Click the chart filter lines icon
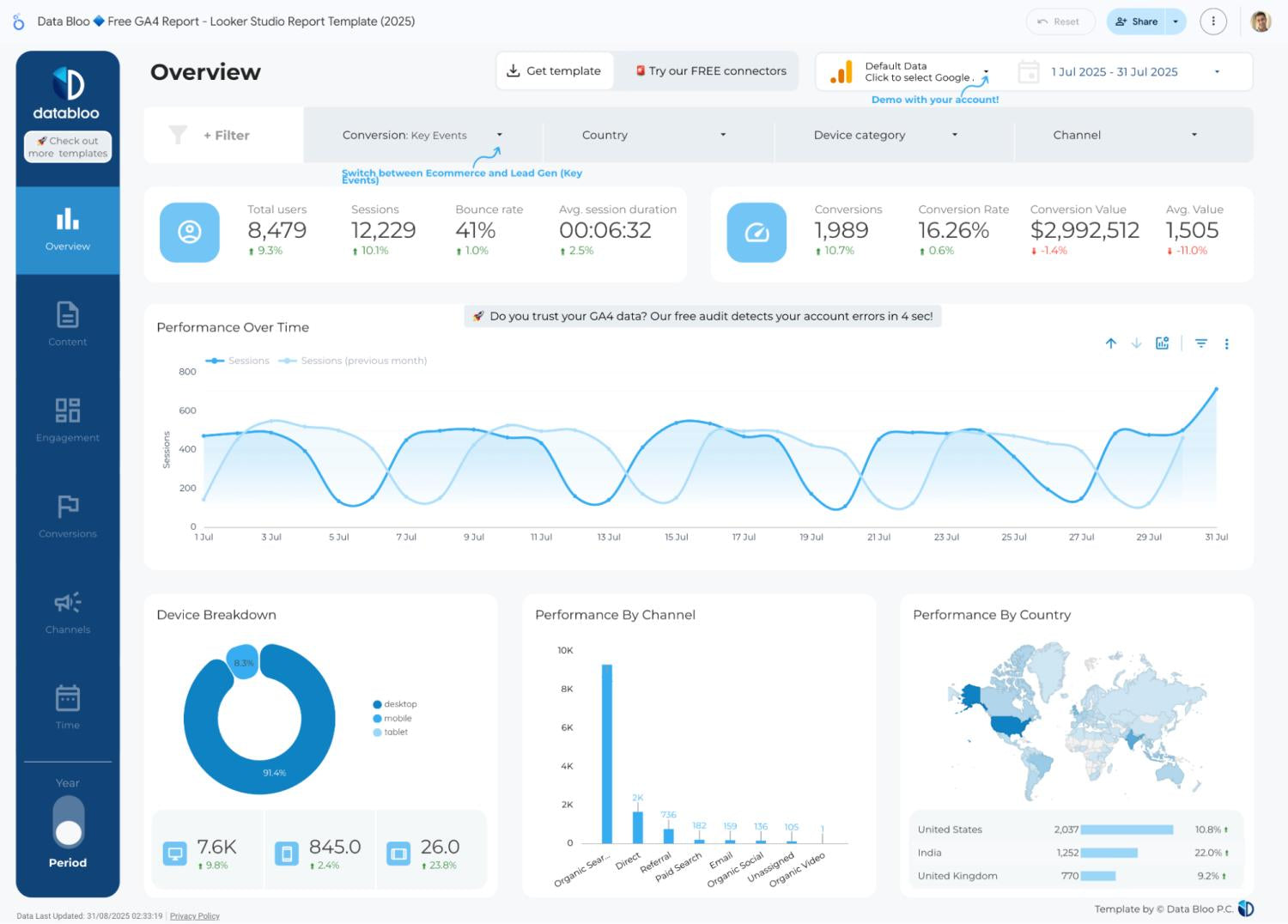Image resolution: width=1288 pixels, height=924 pixels. click(1201, 343)
